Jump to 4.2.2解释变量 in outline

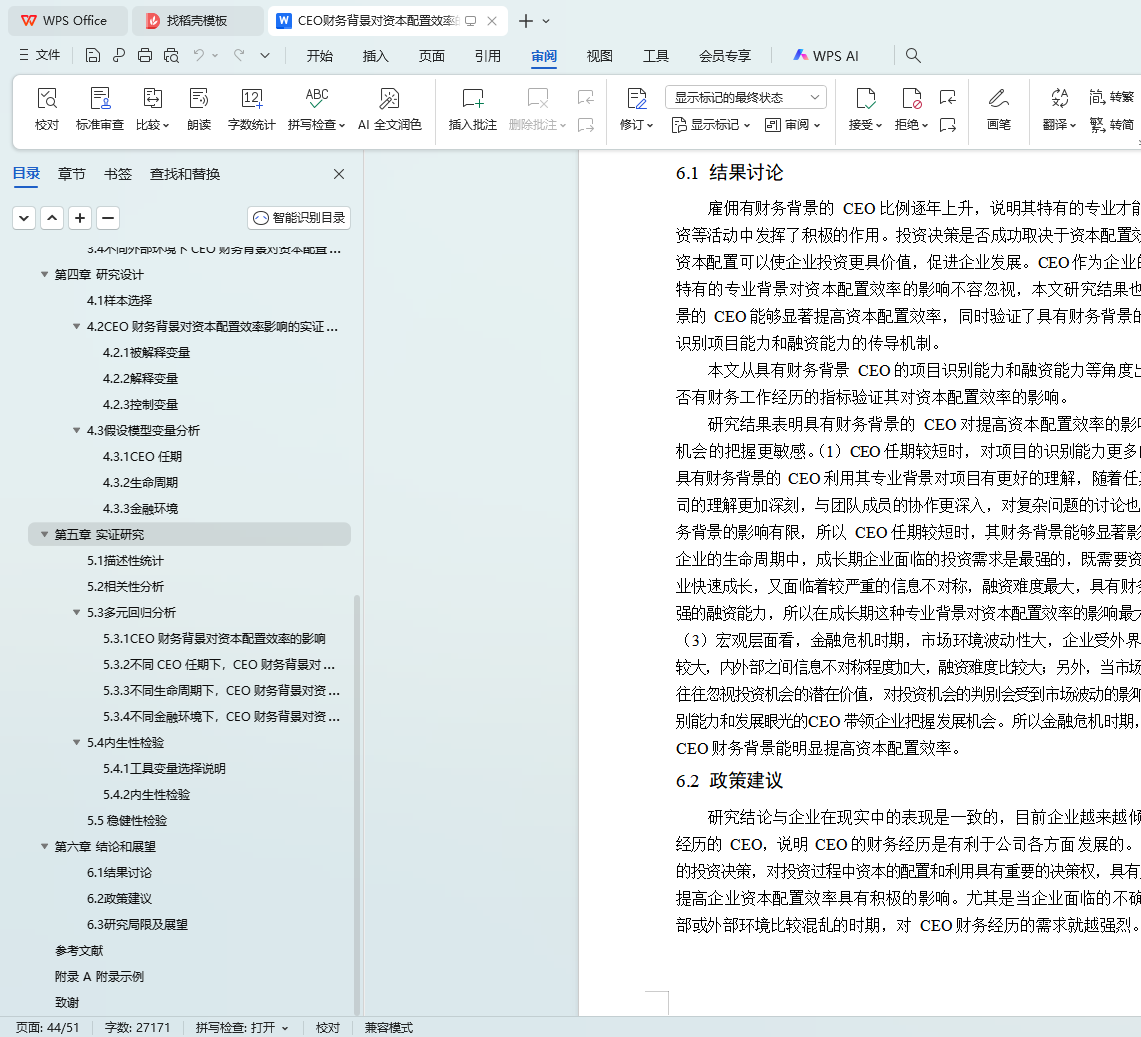tap(140, 378)
